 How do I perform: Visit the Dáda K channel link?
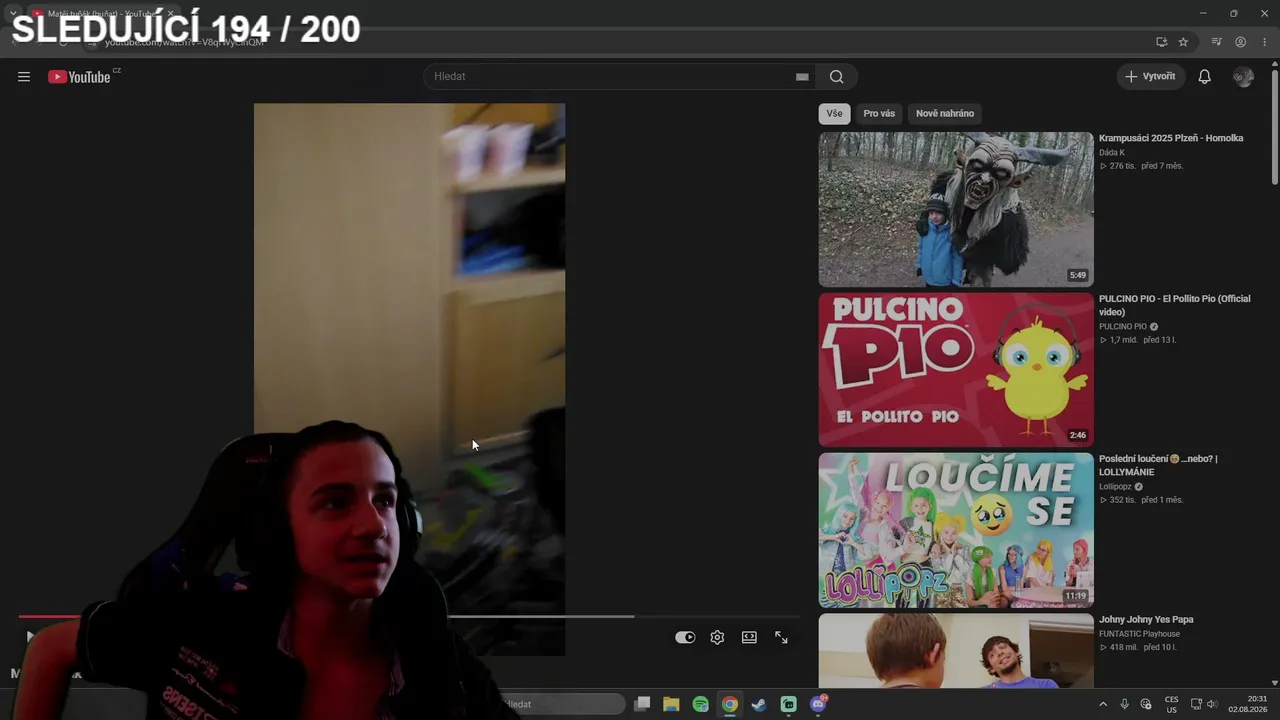click(x=1112, y=153)
